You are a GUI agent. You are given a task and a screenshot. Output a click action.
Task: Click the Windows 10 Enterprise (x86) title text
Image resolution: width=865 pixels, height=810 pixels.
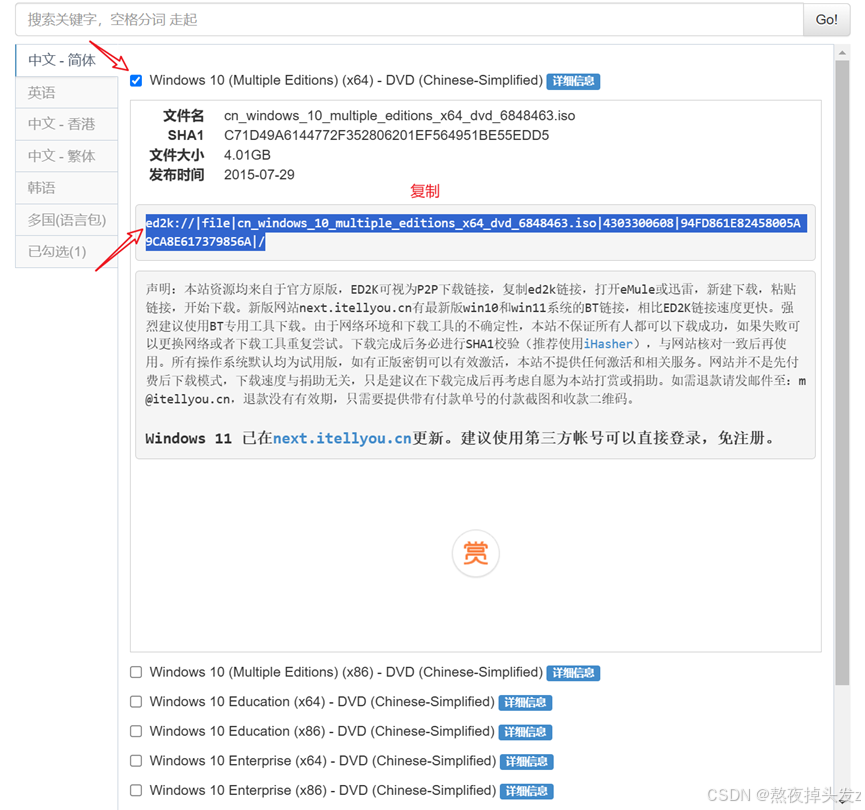323,790
